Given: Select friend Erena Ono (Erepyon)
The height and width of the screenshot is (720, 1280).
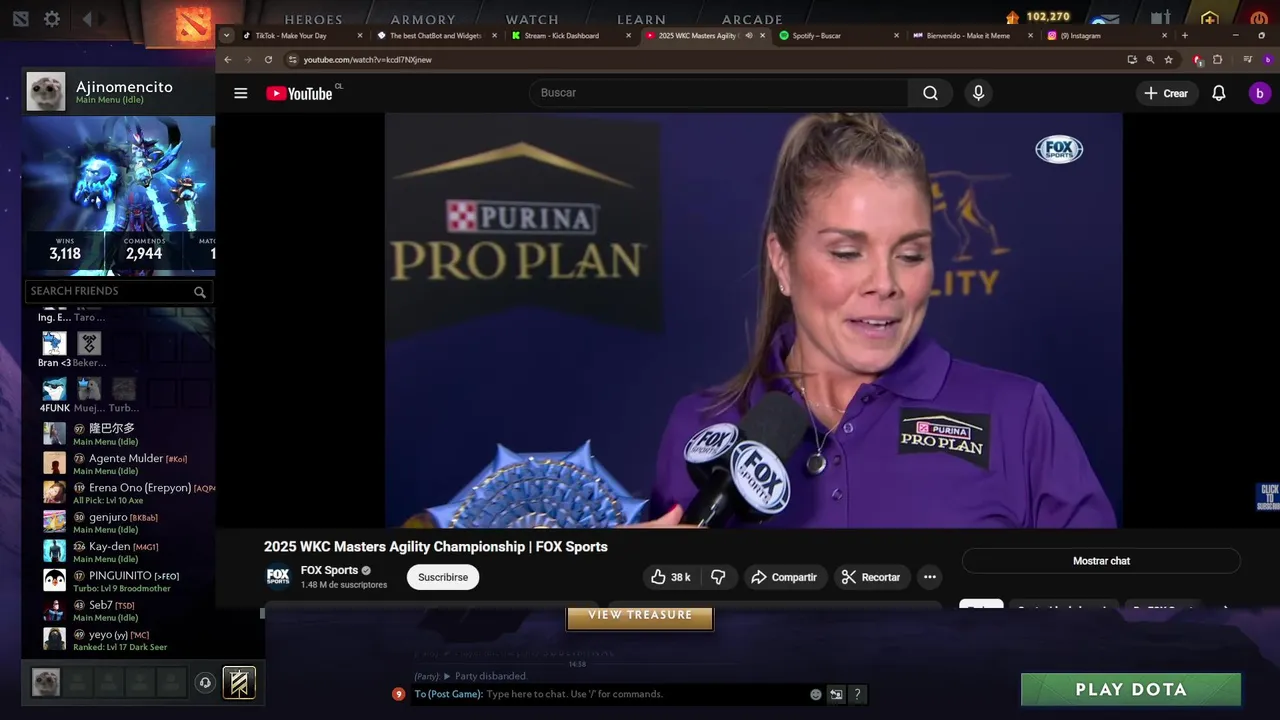Looking at the screenshot, I should pos(128,492).
